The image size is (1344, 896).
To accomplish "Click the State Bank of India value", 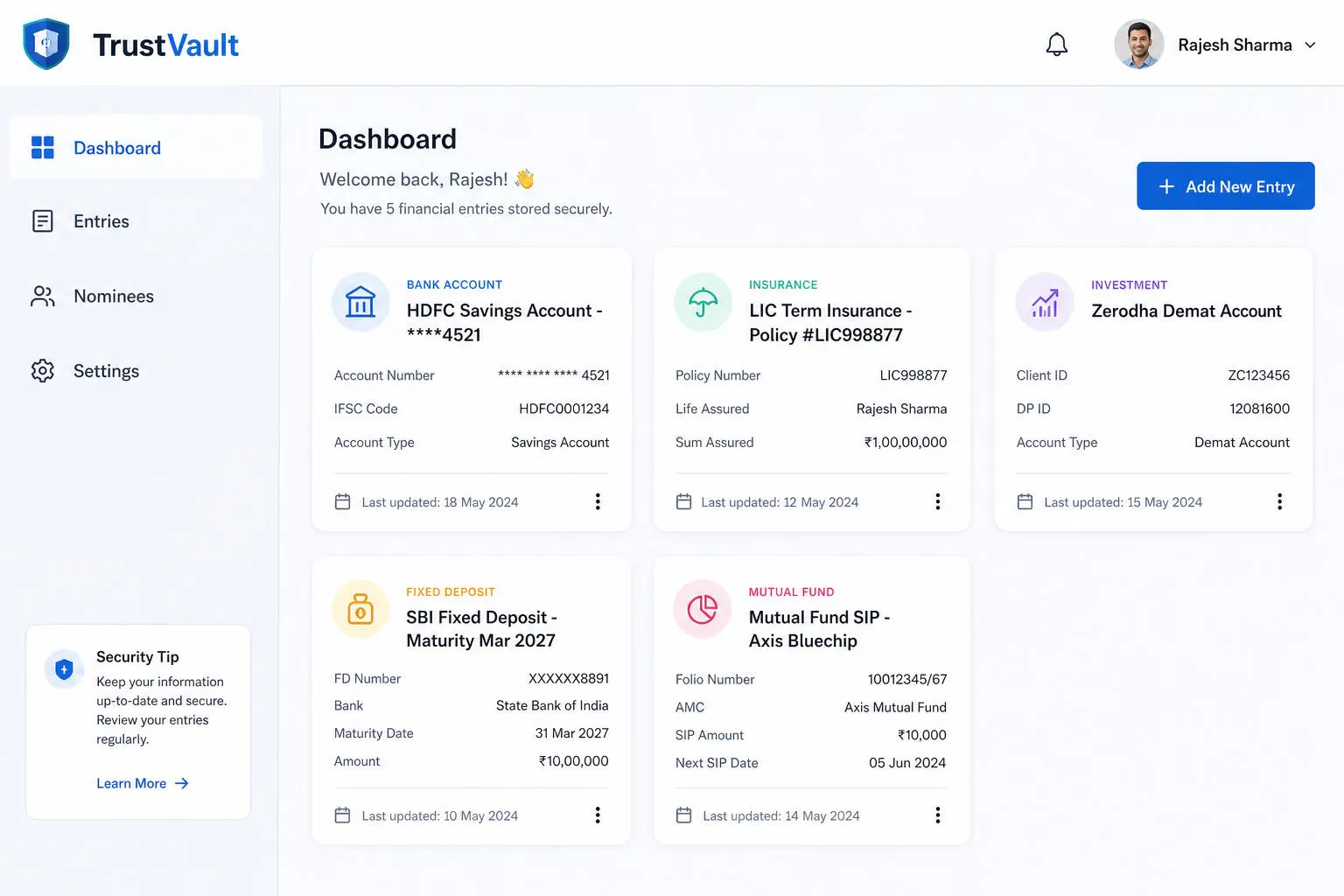I will coord(552,705).
